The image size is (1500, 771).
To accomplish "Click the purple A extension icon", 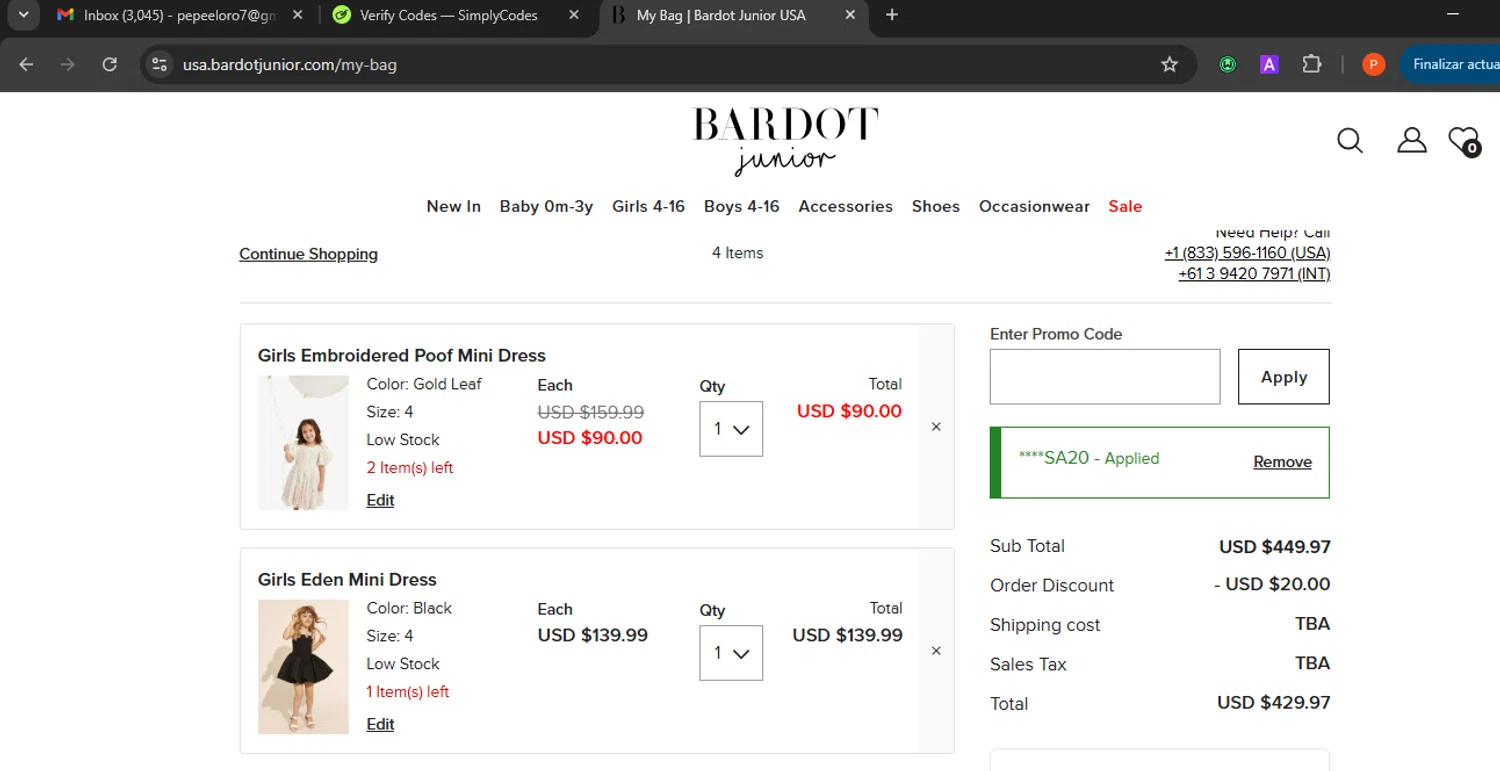I will (1269, 65).
